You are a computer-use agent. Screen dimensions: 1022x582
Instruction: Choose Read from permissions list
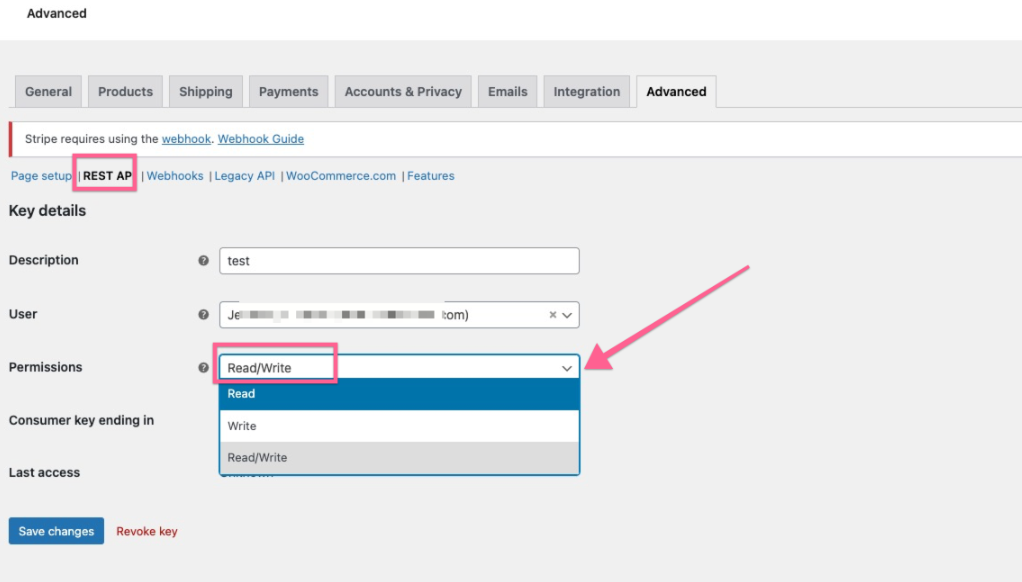[x=399, y=394]
